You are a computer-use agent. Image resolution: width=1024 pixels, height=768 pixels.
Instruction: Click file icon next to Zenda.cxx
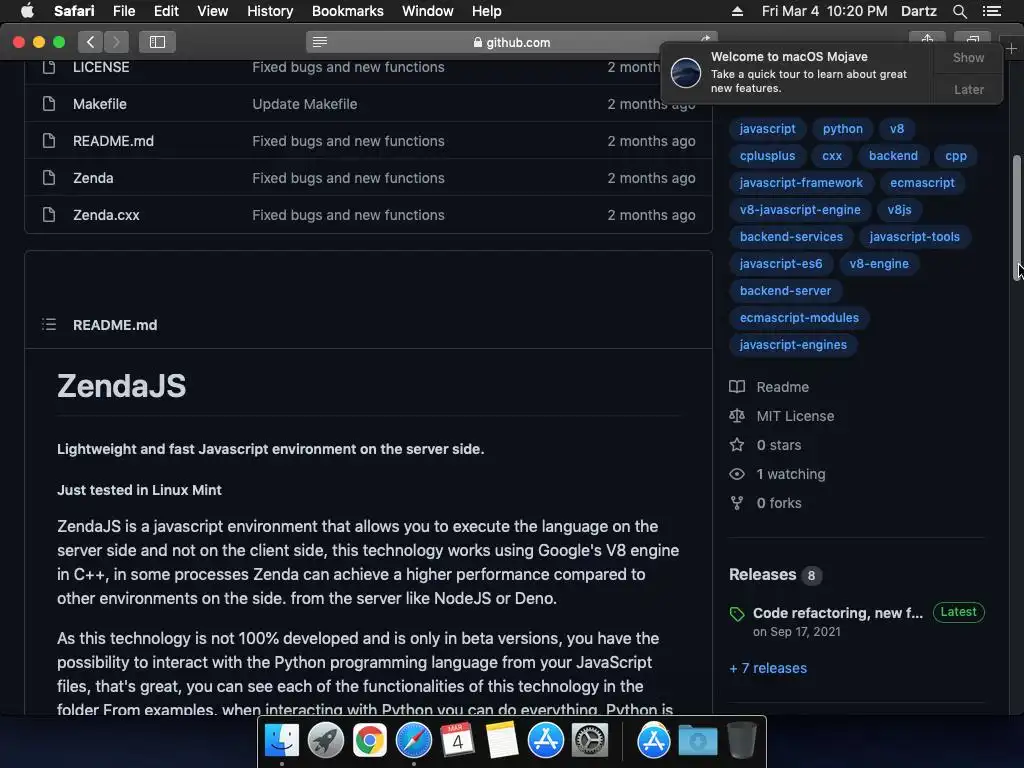pyautogui.click(x=49, y=215)
